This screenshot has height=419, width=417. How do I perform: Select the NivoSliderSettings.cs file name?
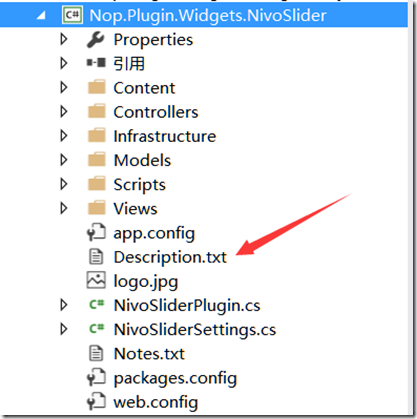[195, 330]
